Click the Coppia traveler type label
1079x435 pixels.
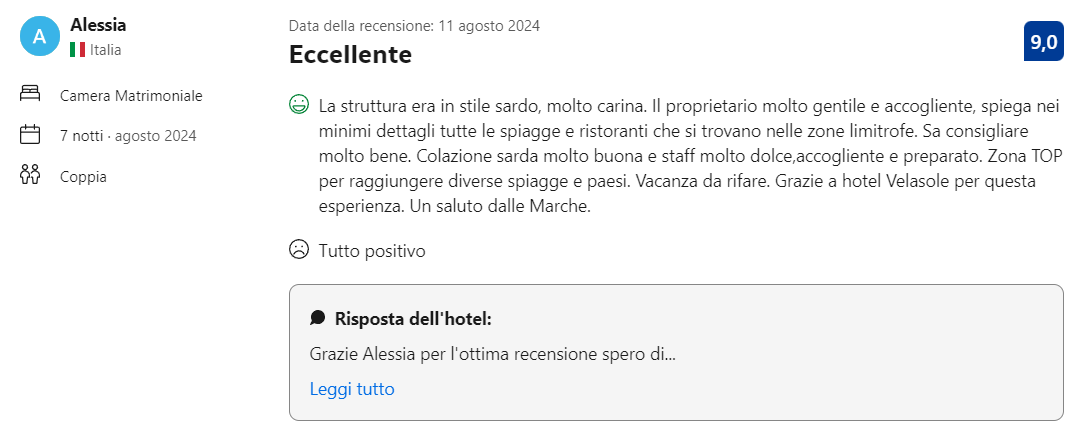[x=83, y=177]
